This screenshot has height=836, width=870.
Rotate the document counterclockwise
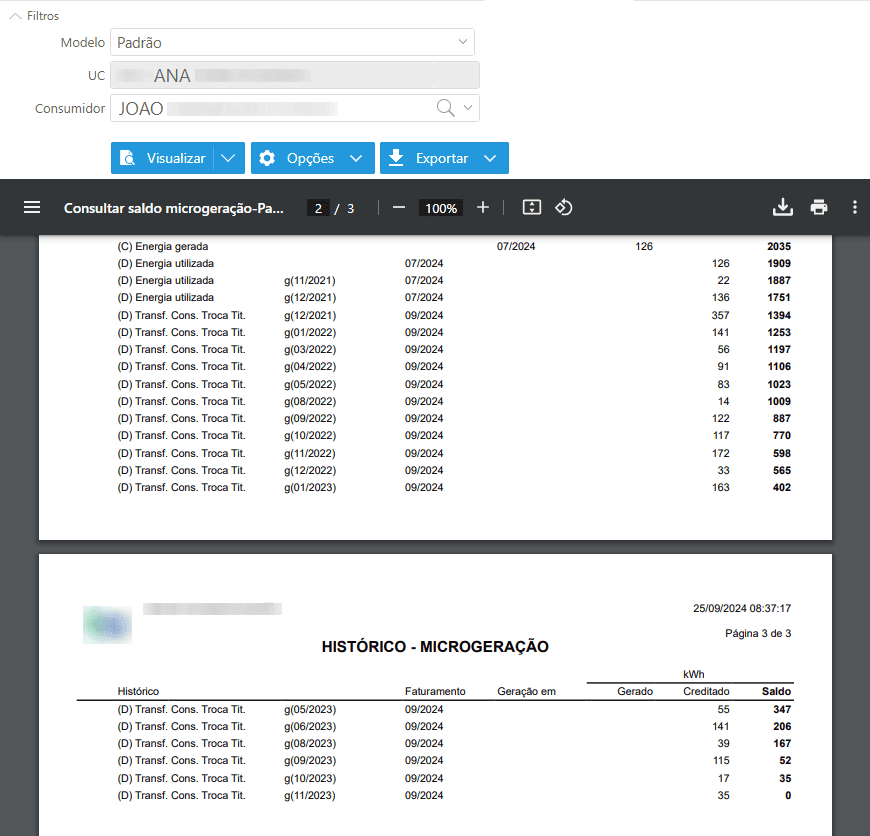point(563,208)
